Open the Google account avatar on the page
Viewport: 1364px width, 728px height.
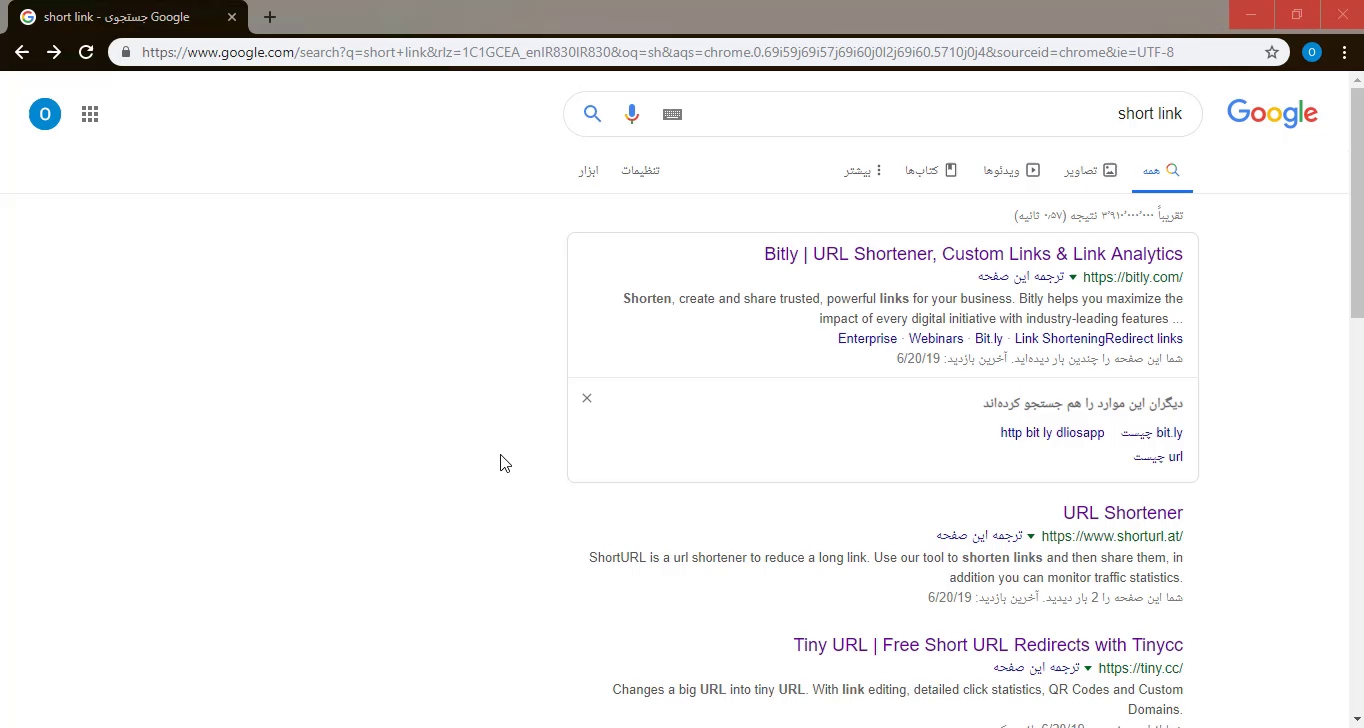(x=45, y=114)
